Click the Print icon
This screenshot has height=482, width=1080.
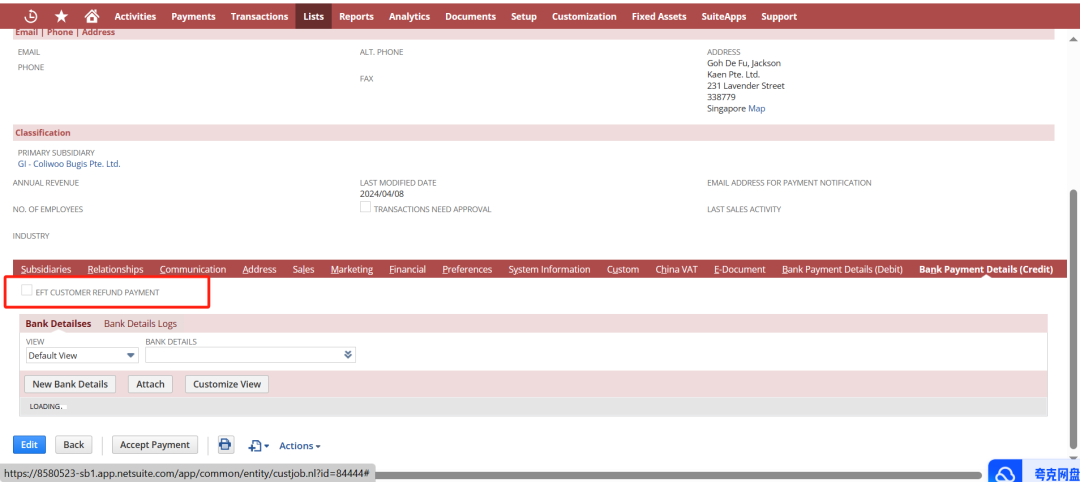coord(225,444)
